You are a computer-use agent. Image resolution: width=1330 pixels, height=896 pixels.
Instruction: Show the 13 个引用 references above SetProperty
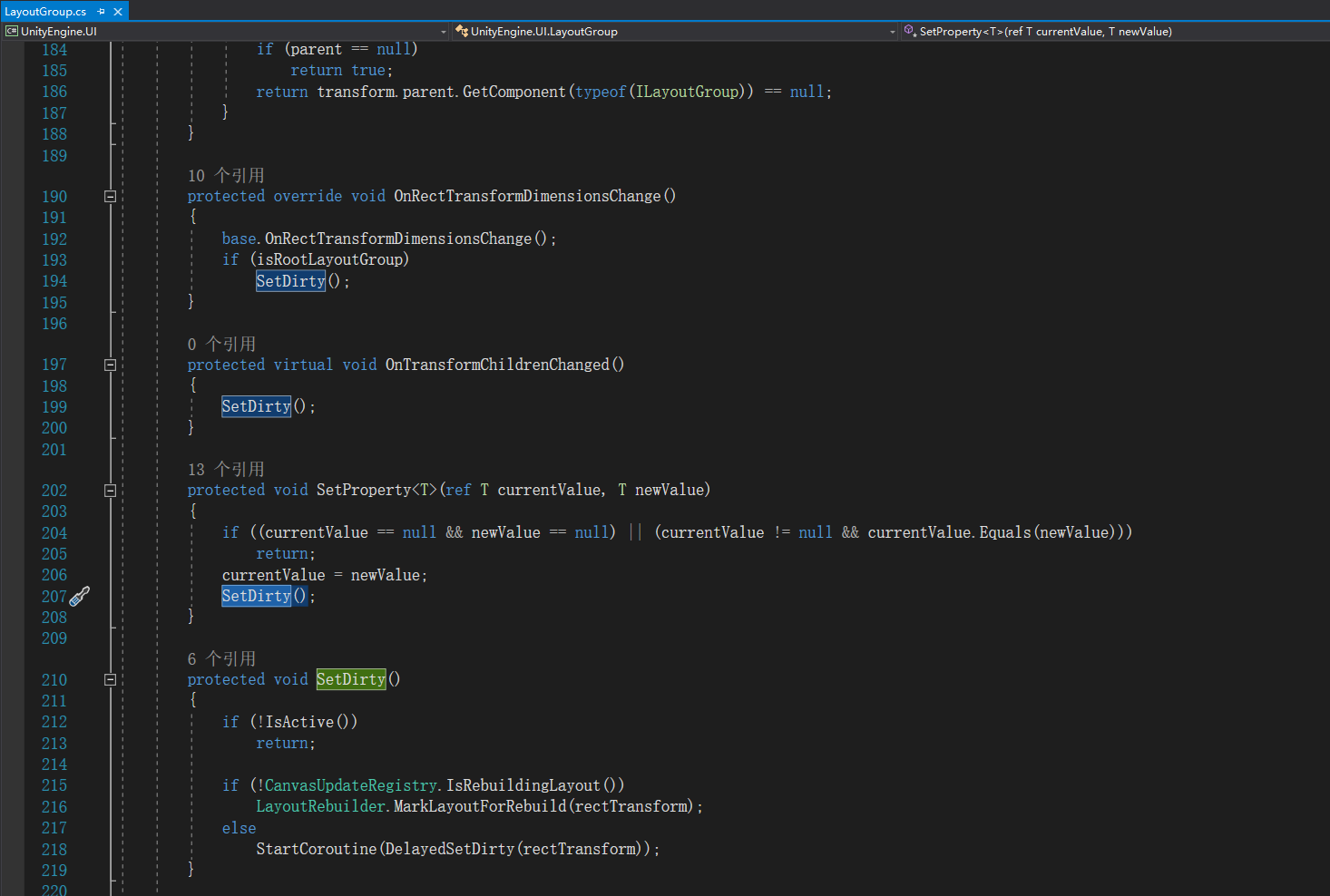[226, 469]
